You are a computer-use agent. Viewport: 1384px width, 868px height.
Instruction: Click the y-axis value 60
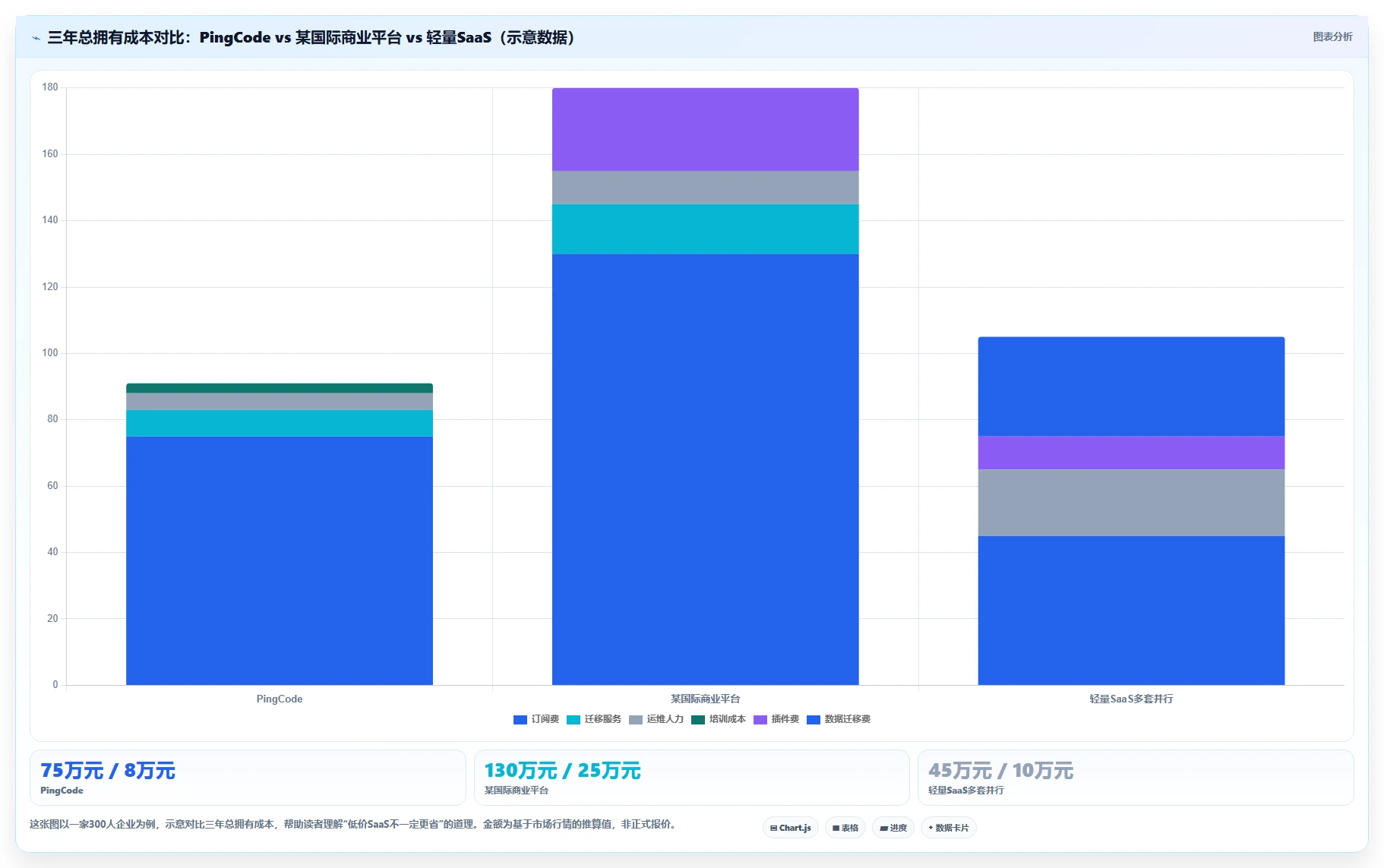point(52,486)
